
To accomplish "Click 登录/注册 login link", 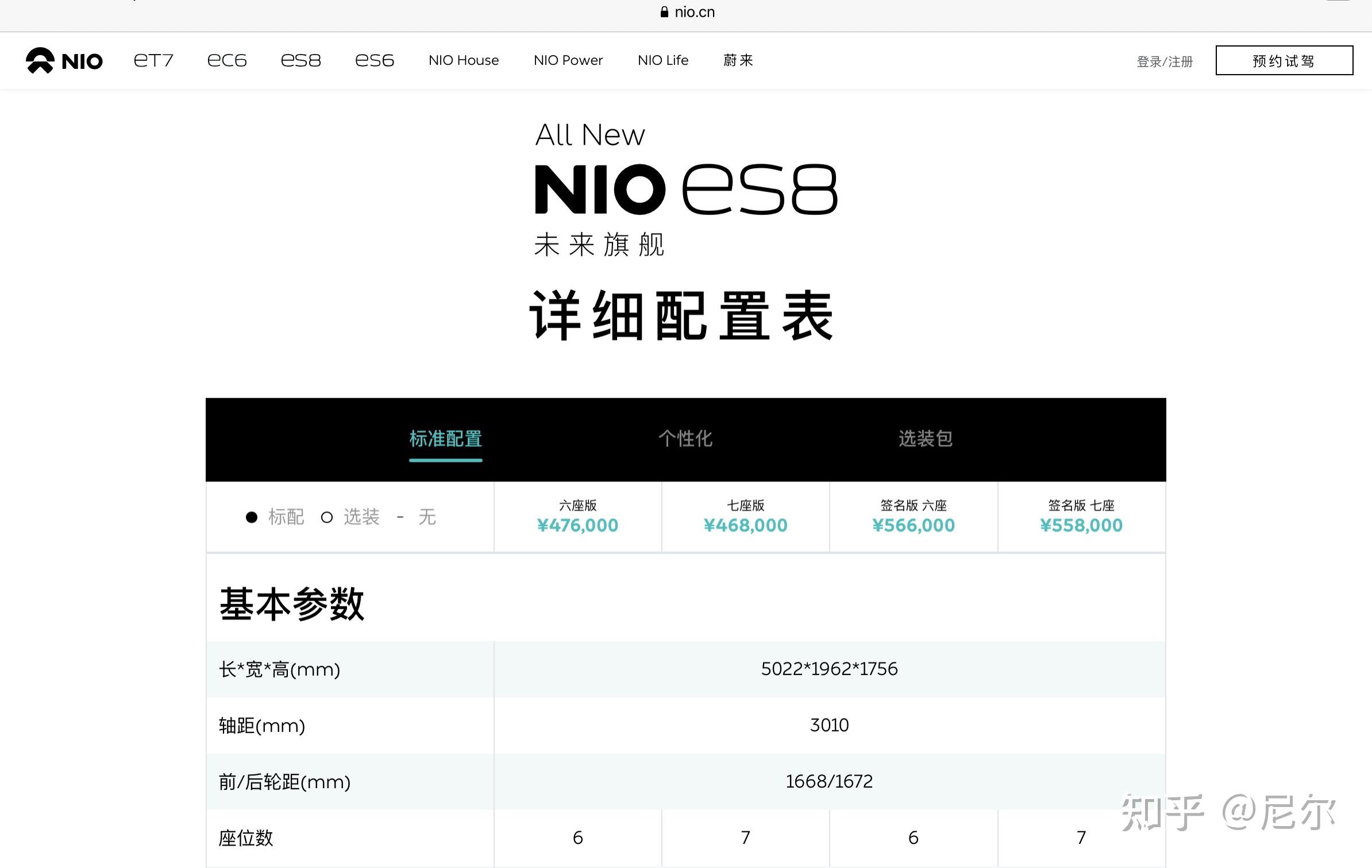I will (1165, 61).
